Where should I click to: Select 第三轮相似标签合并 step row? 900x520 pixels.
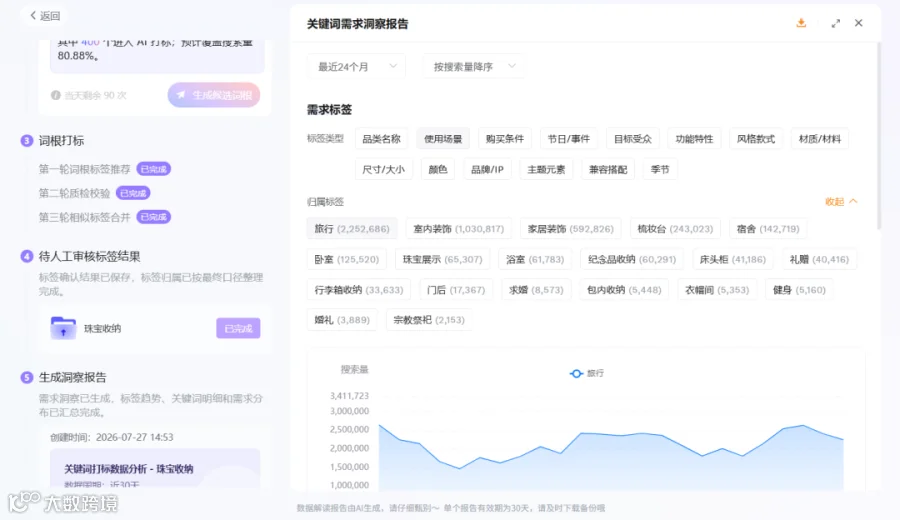point(105,218)
